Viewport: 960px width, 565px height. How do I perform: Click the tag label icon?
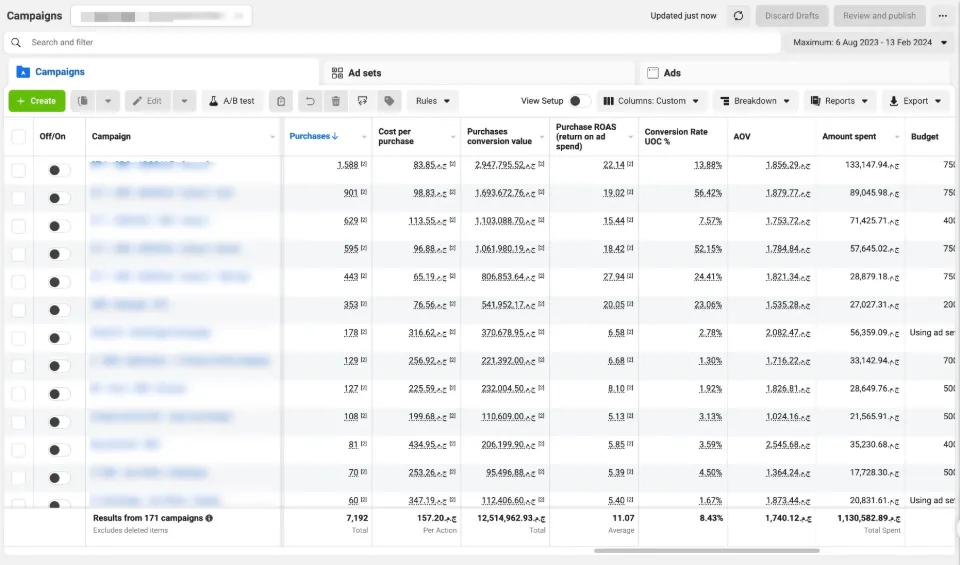click(x=389, y=101)
